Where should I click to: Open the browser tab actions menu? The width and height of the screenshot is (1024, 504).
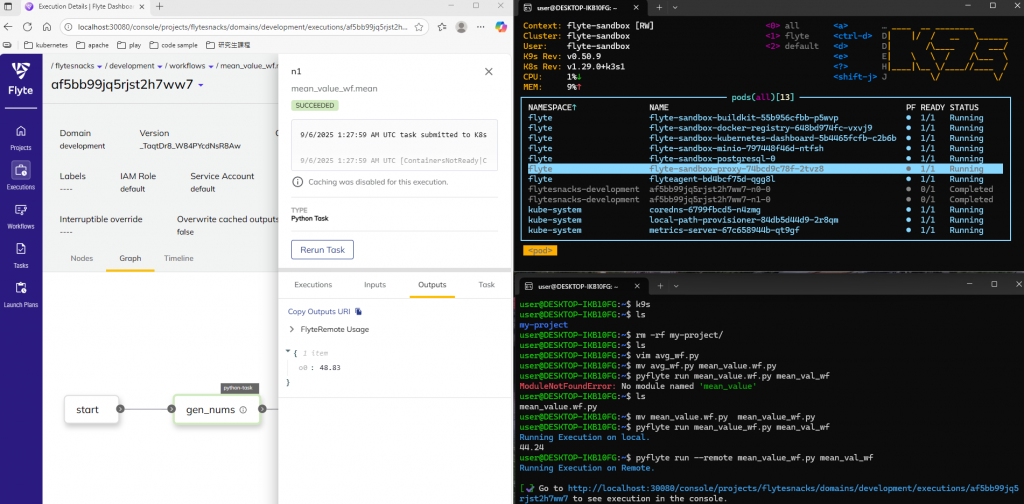click(x=10, y=7)
